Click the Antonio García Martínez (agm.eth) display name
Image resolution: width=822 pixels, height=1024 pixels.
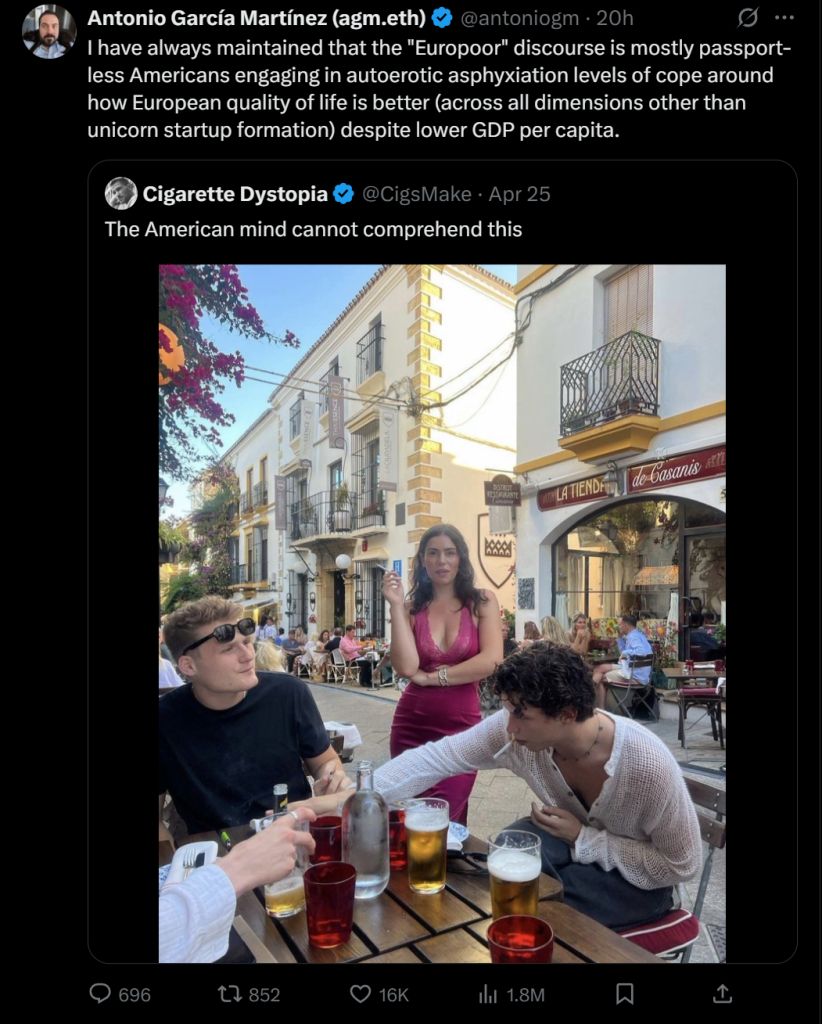pos(257,18)
